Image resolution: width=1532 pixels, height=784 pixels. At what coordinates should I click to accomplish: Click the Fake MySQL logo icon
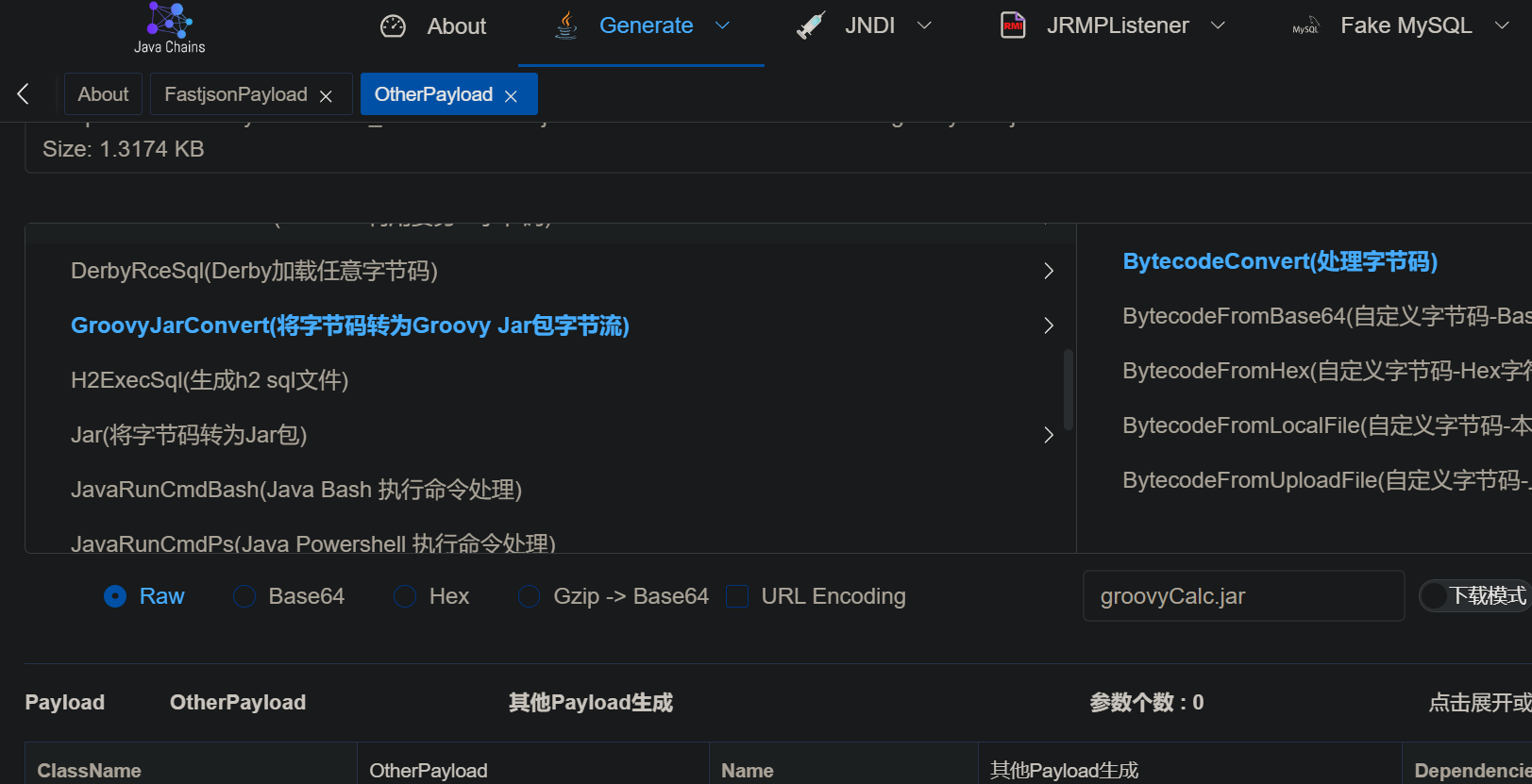(1305, 27)
